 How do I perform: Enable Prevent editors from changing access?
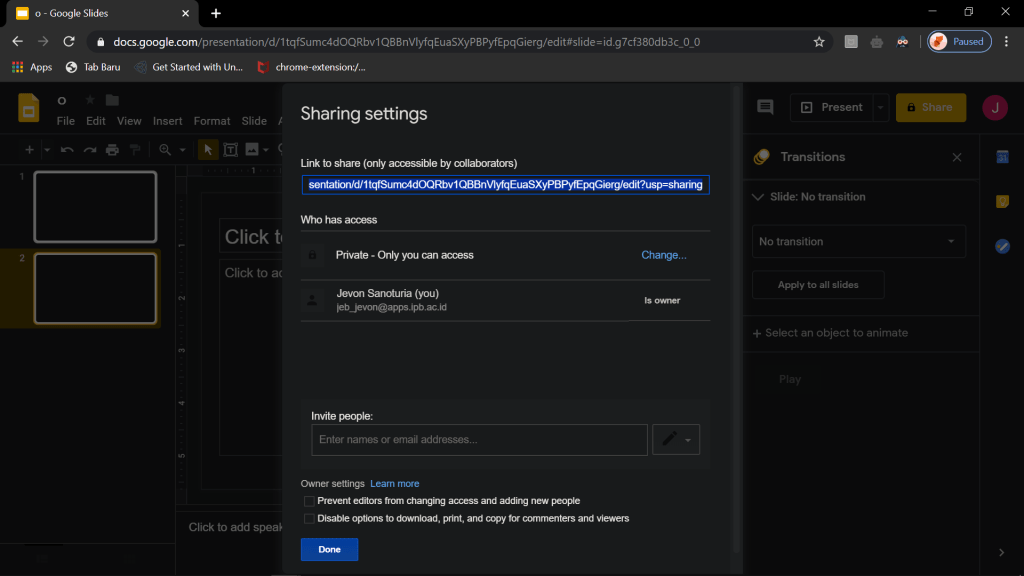pyautogui.click(x=309, y=501)
